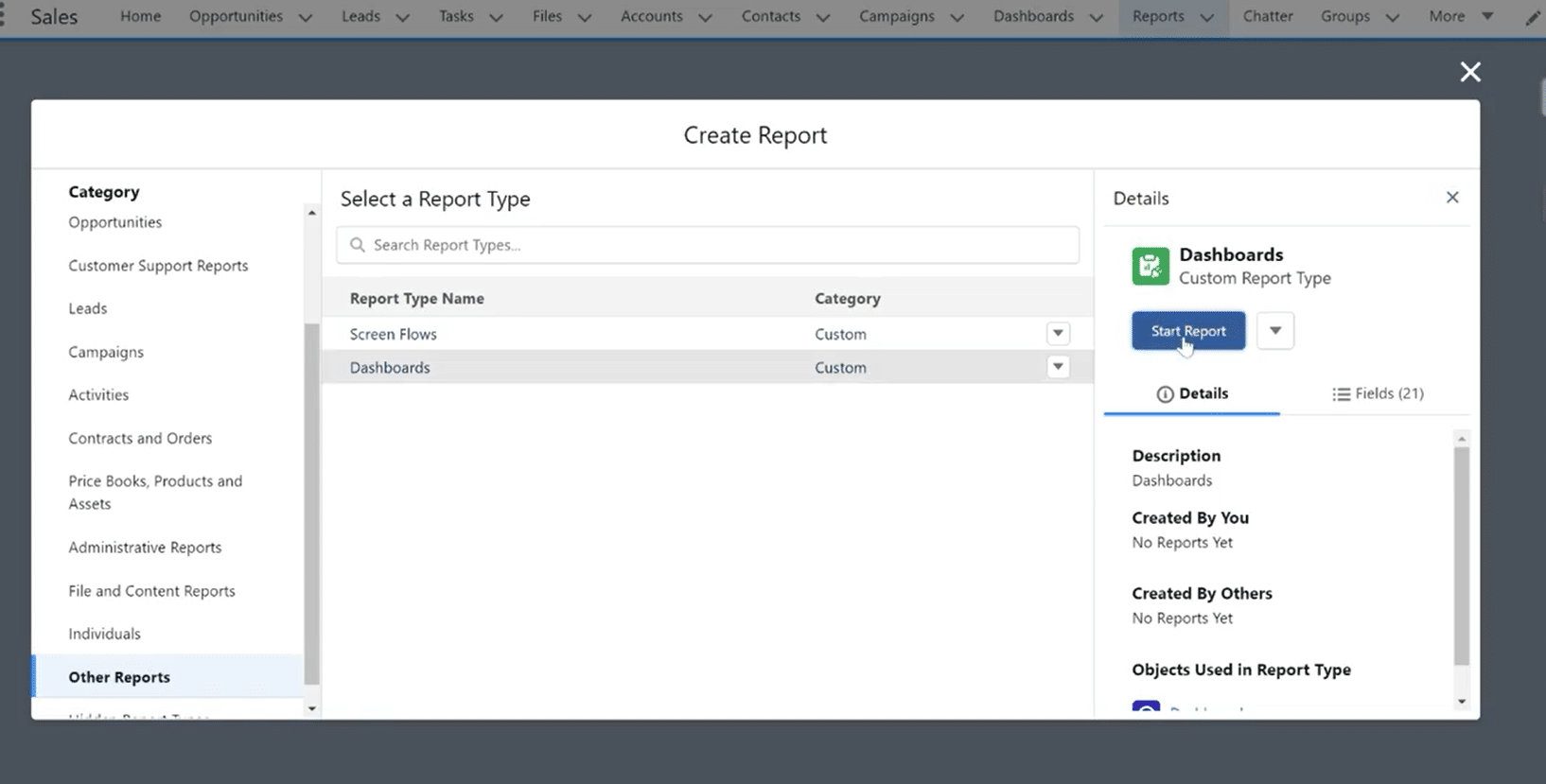Open the Dashboards row action dropdown
Viewport: 1546px width, 784px height.
(x=1058, y=367)
